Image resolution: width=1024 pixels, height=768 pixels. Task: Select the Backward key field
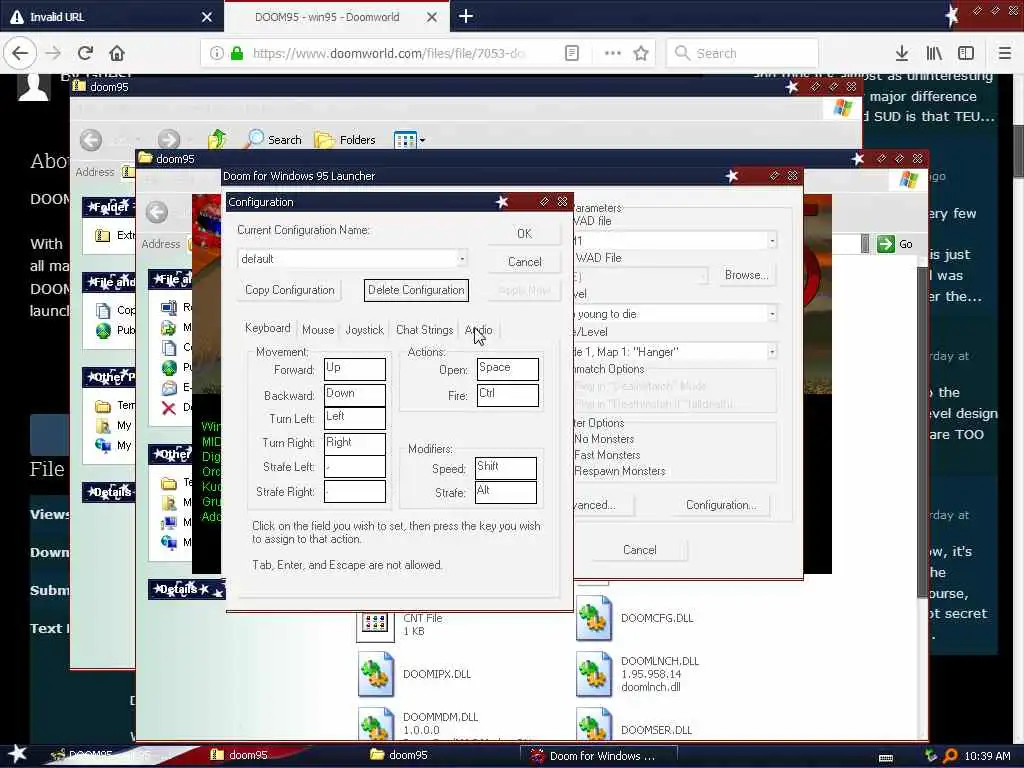355,394
